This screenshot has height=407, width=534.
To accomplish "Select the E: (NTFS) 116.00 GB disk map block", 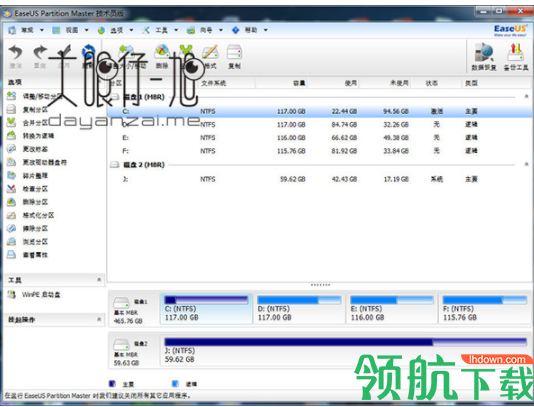I will pos(392,309).
